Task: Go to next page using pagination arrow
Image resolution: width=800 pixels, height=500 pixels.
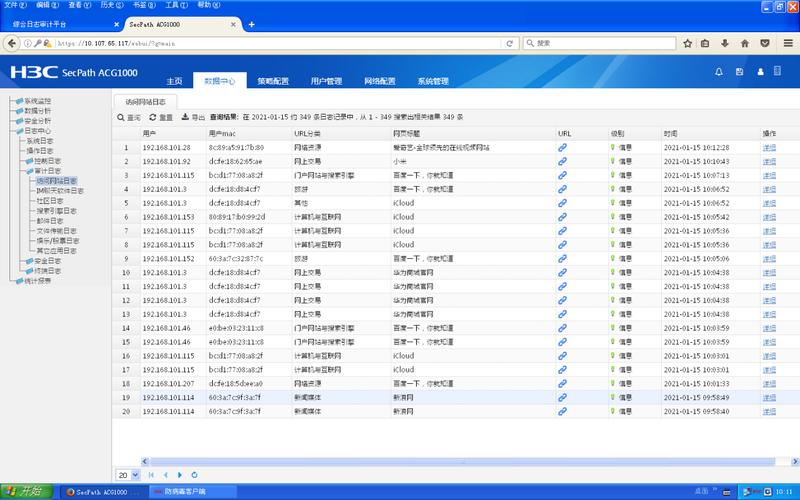Action: coord(179,474)
